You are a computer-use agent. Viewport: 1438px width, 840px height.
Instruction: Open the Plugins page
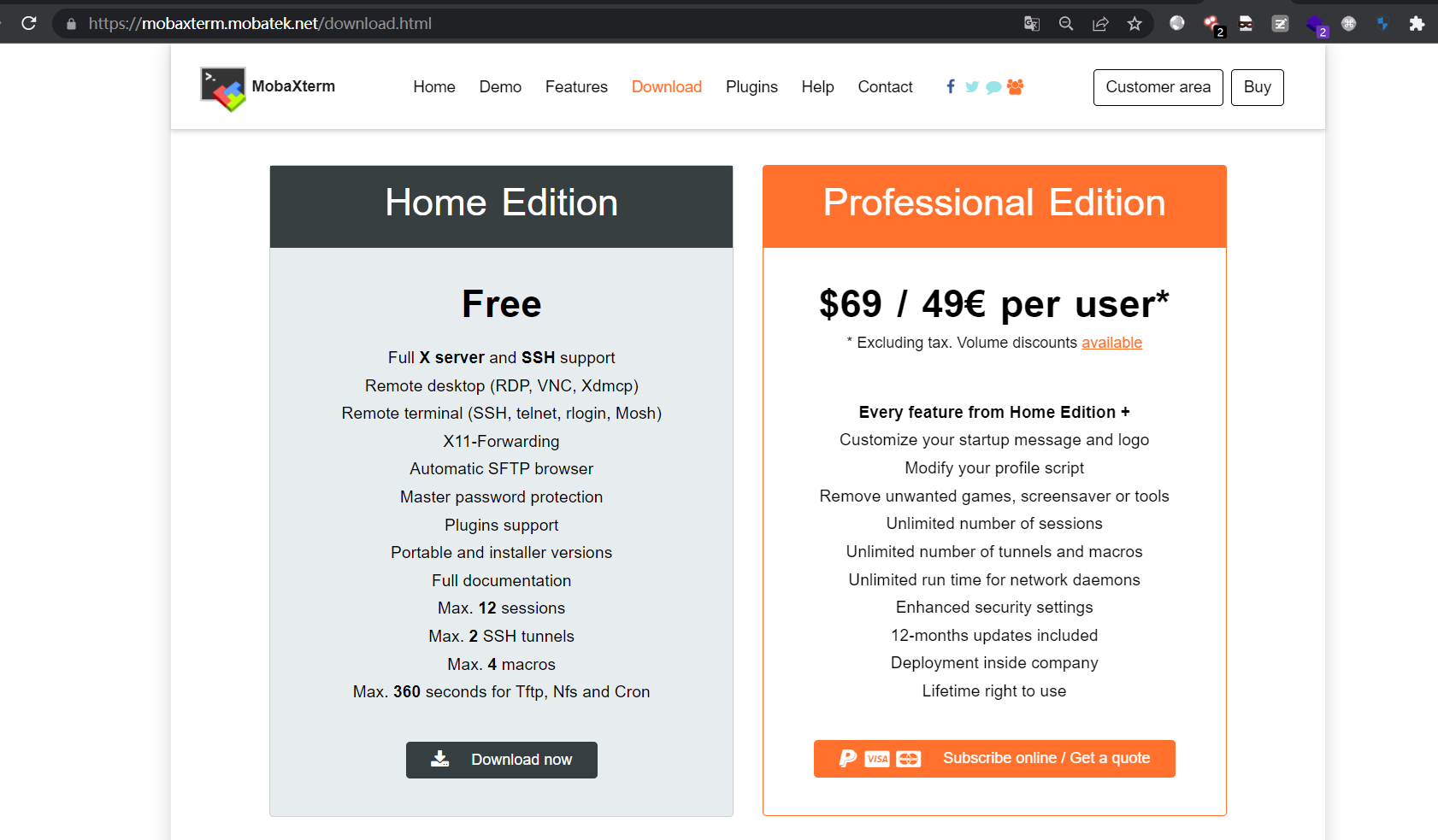coord(751,87)
